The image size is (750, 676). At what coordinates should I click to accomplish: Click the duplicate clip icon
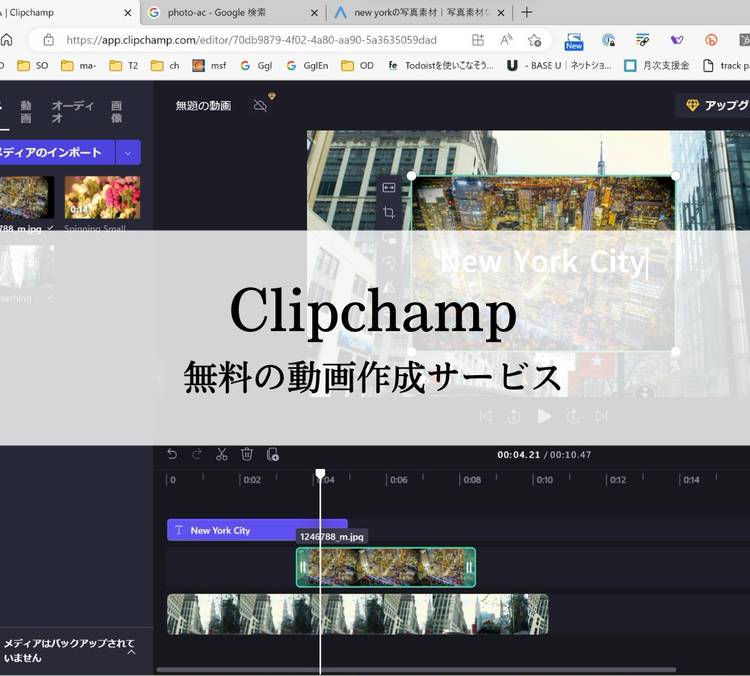[272, 454]
